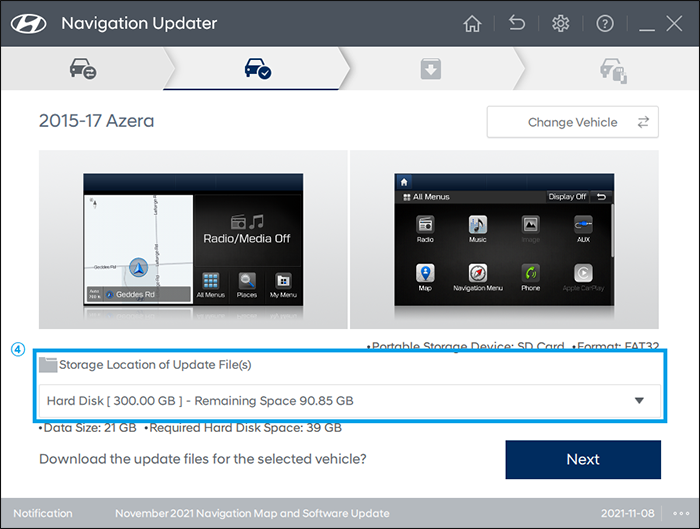
Task: Click the vehicle position marker on map
Action: [x=138, y=268]
